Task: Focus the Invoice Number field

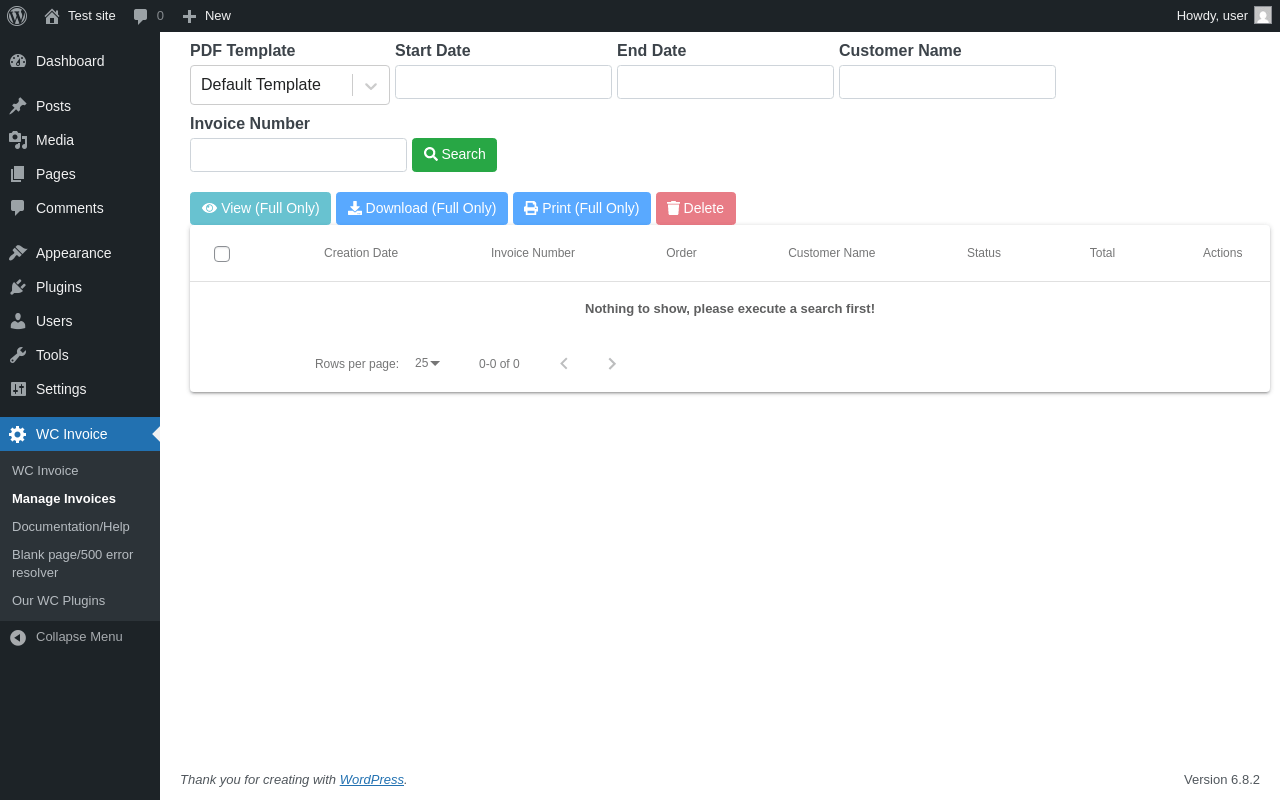Action: [x=298, y=155]
